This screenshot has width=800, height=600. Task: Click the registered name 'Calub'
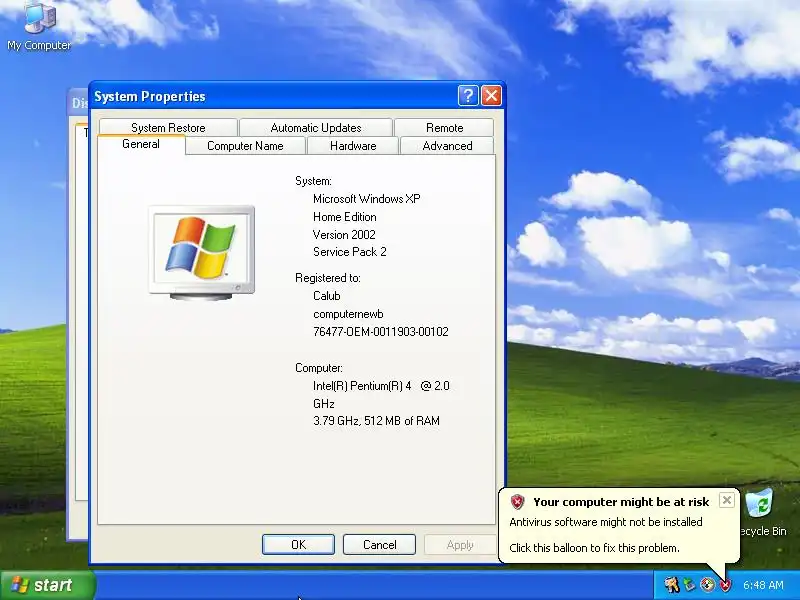click(x=327, y=296)
